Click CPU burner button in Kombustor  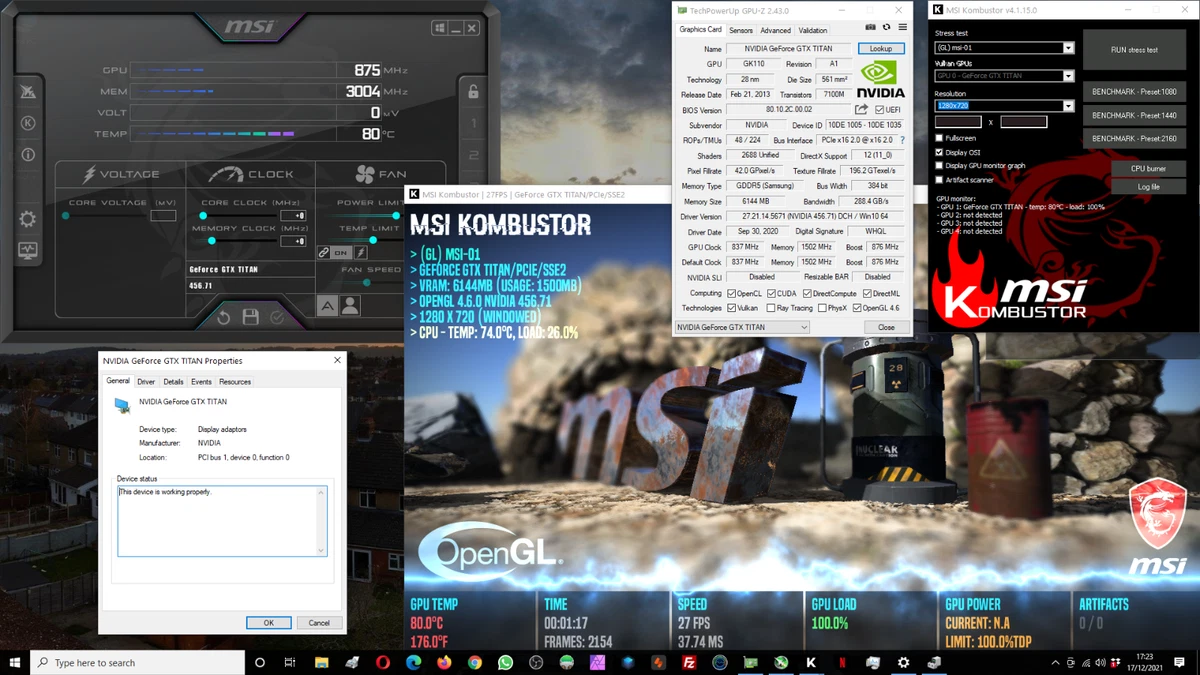click(x=1148, y=169)
